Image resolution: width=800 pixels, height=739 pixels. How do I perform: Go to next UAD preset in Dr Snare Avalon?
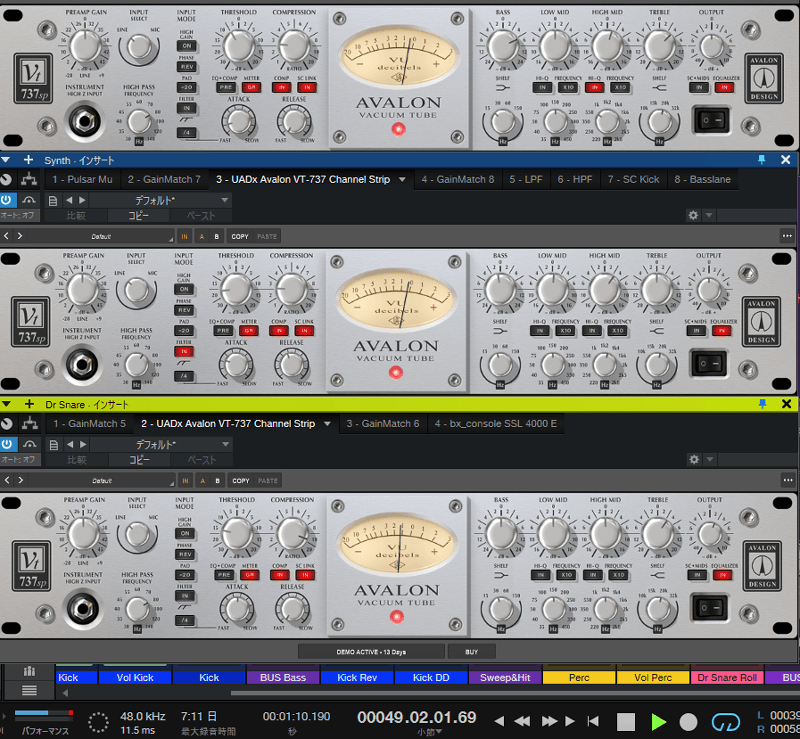(x=21, y=480)
